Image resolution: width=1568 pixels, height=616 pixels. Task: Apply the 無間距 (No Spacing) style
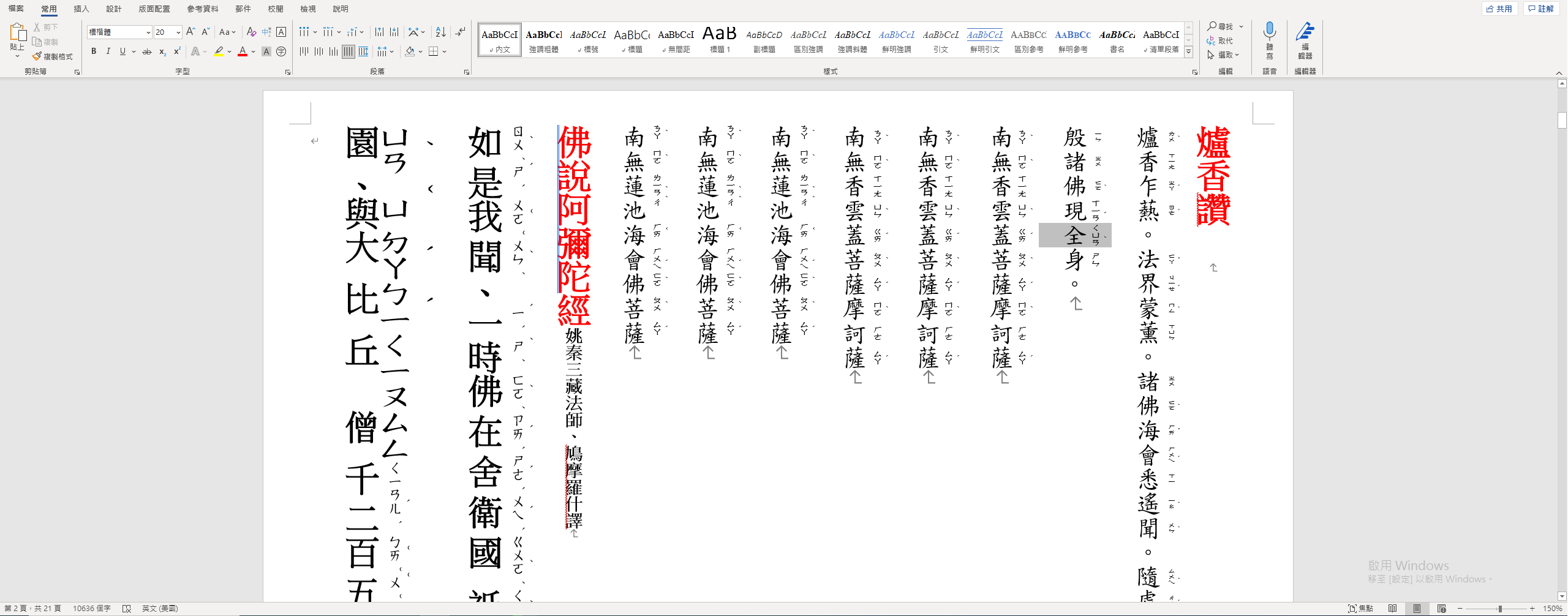tap(676, 40)
